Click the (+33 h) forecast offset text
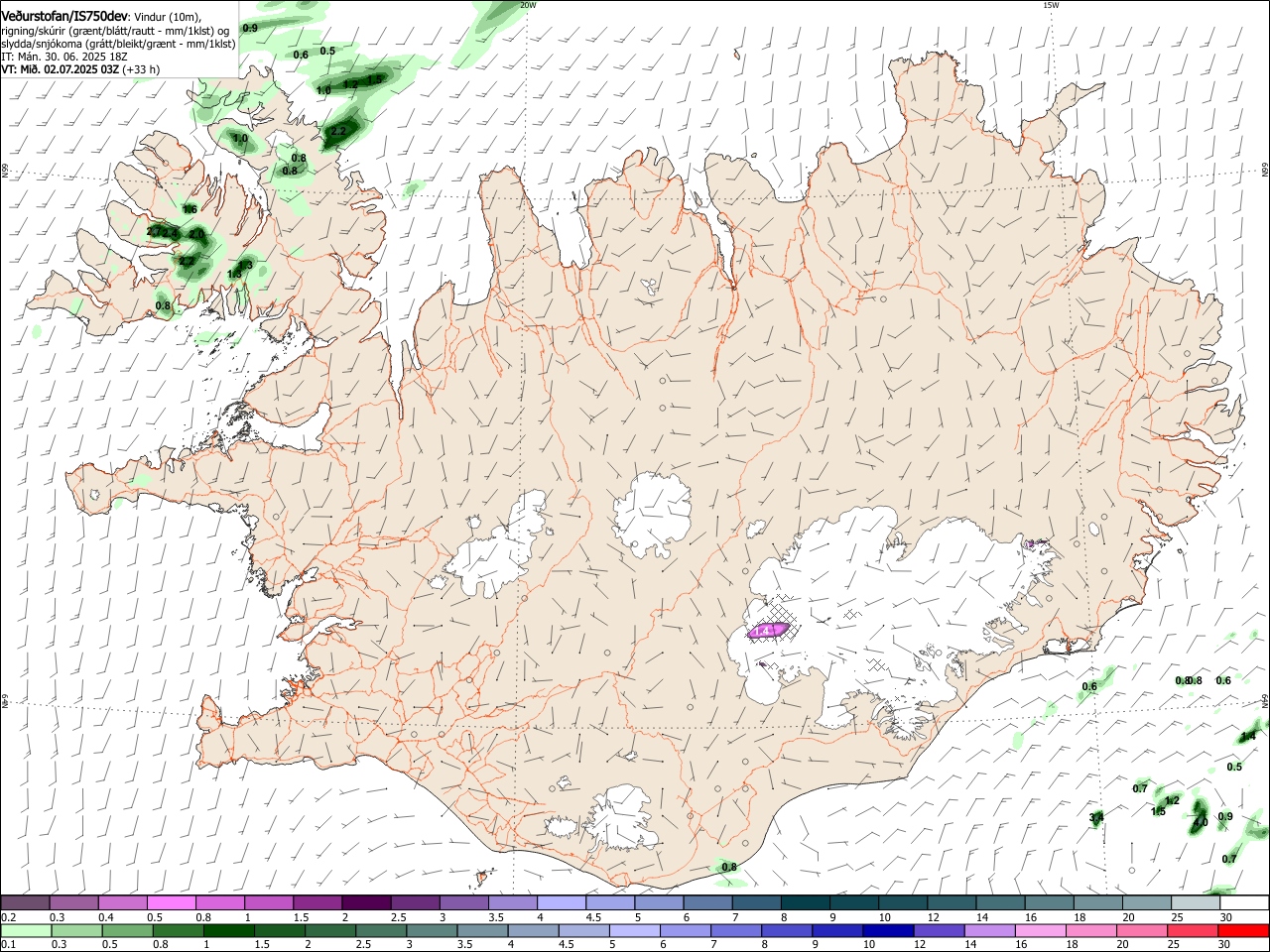Screen dimensions: 1270x952 click(142, 69)
